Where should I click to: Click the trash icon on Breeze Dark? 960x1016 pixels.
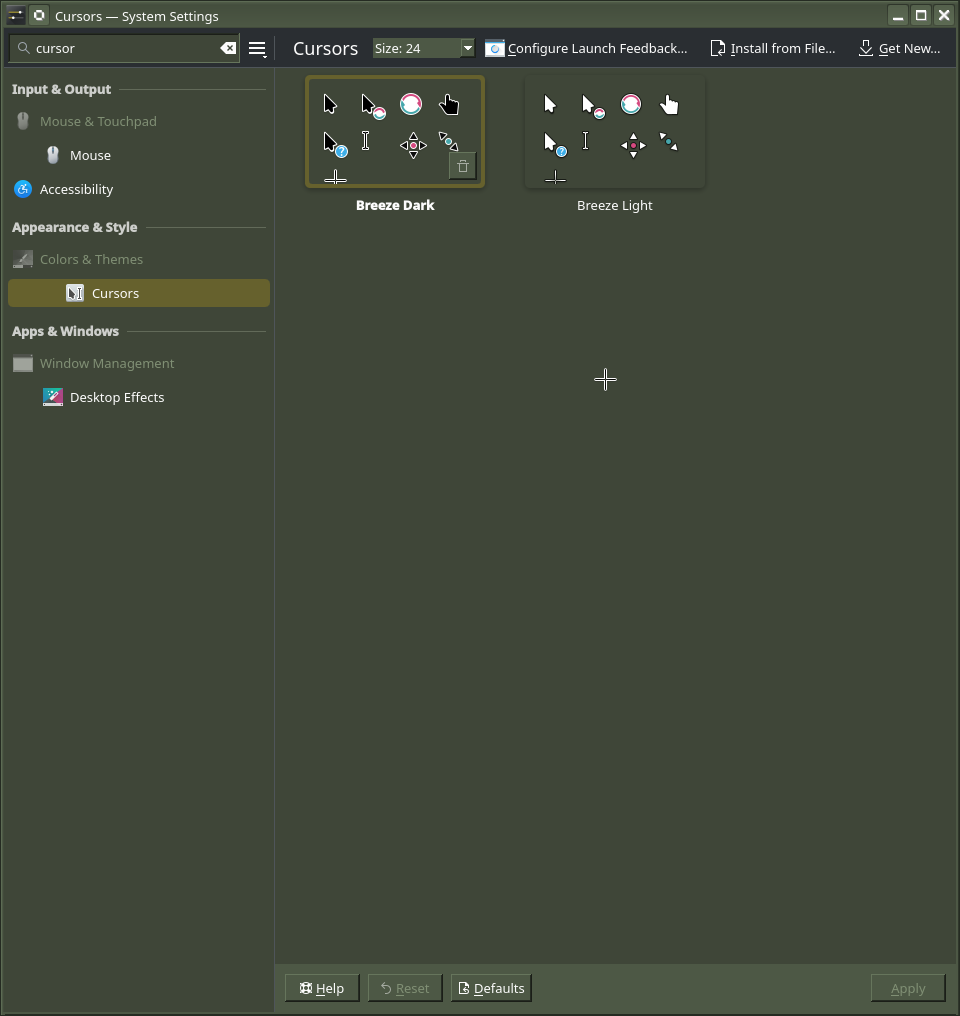click(462, 166)
